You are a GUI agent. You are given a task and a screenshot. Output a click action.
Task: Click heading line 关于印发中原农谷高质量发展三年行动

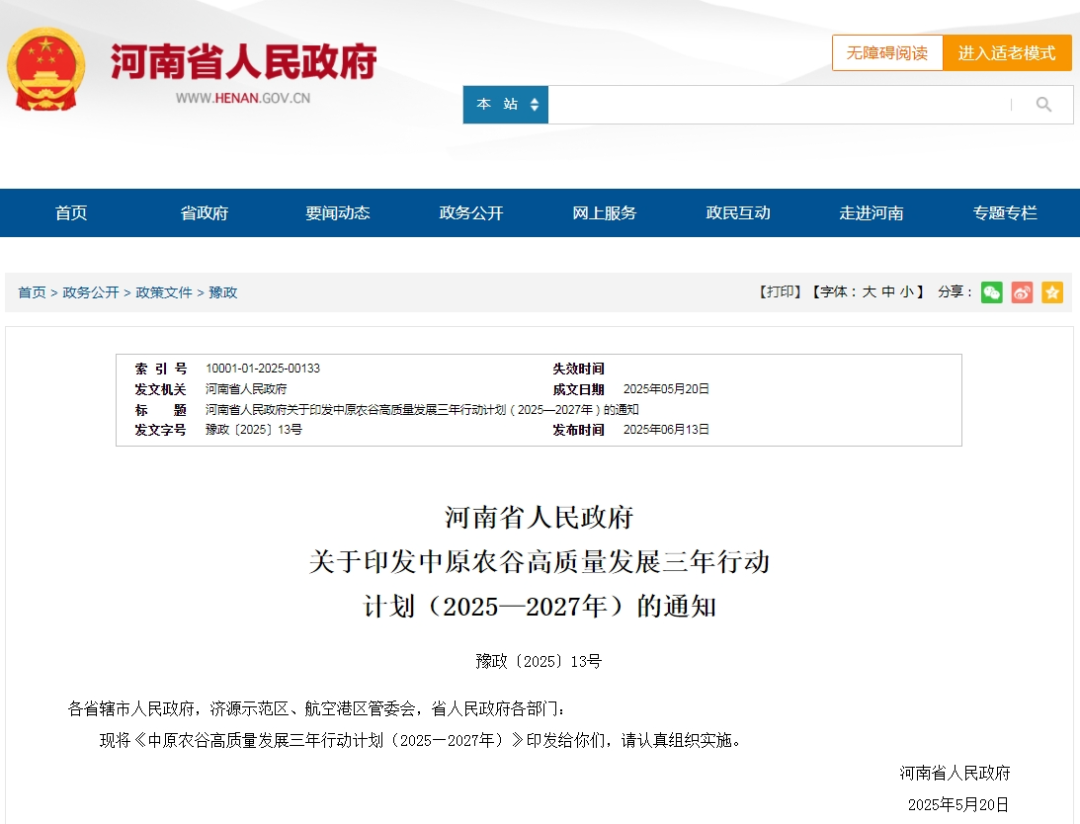tap(539, 562)
